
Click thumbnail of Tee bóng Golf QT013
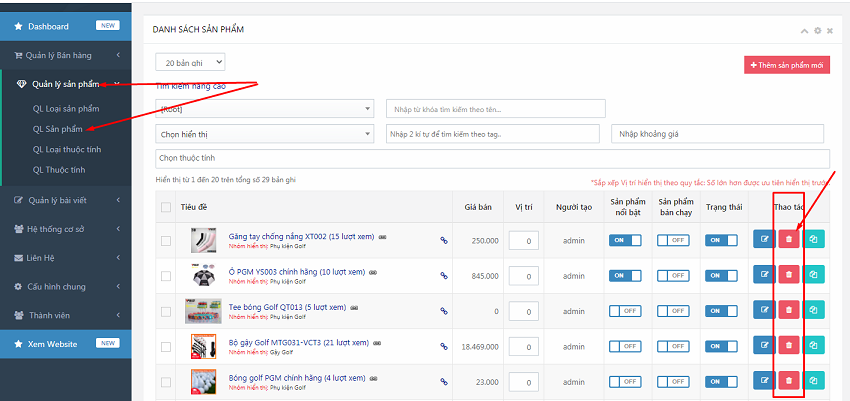coord(203,310)
